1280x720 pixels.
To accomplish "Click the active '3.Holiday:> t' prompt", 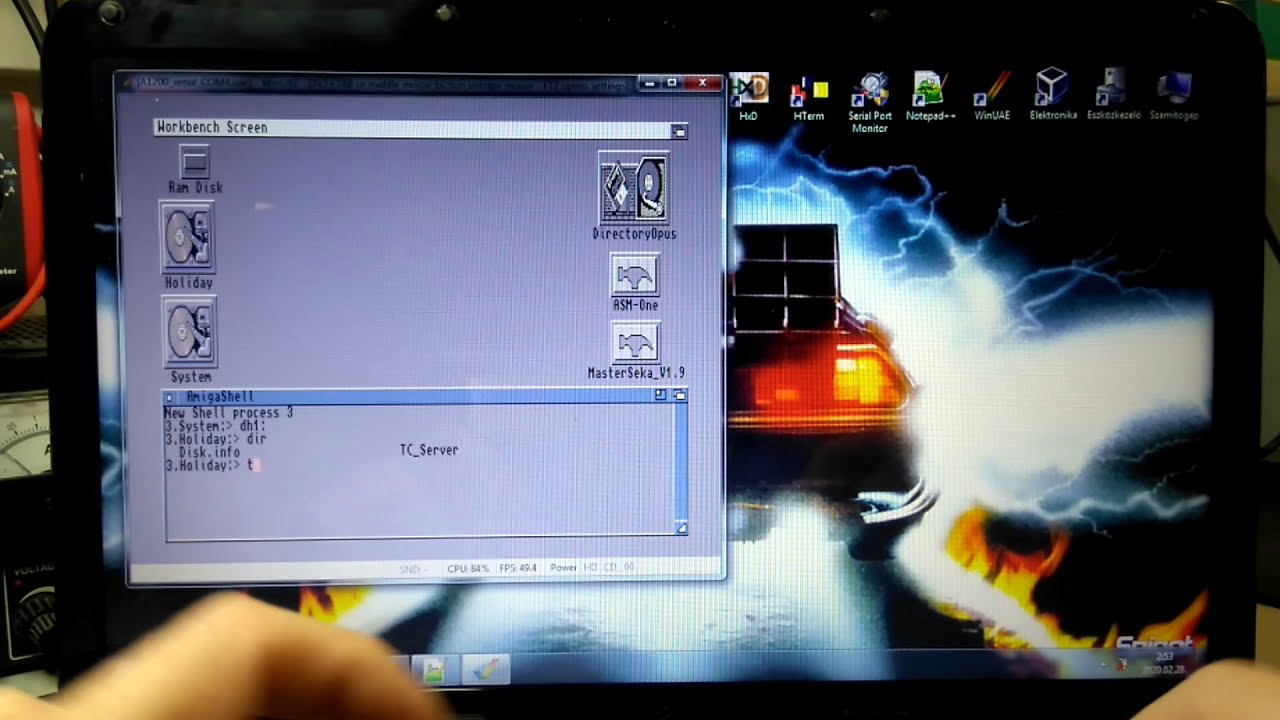I will [211, 465].
